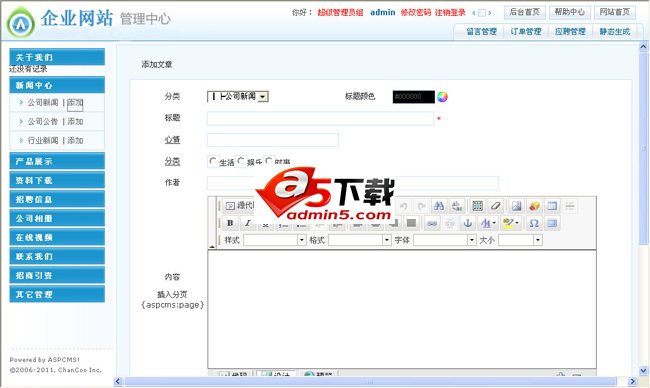
Task: Click the Italic formatting icon
Action: tap(247, 223)
